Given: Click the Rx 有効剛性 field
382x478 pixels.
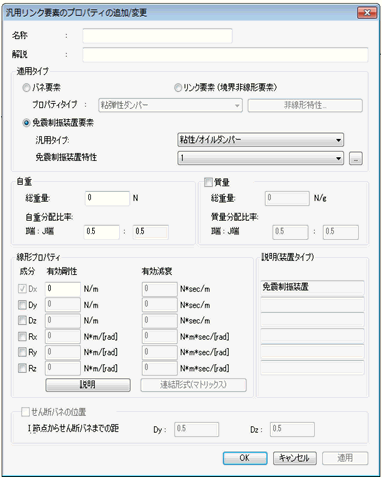Looking at the screenshot, I should click(x=63, y=336).
